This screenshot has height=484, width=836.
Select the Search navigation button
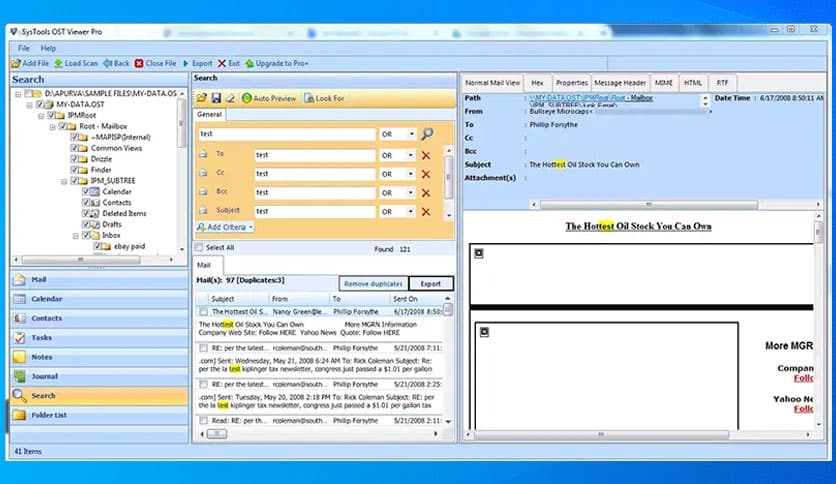pyautogui.click(x=99, y=396)
